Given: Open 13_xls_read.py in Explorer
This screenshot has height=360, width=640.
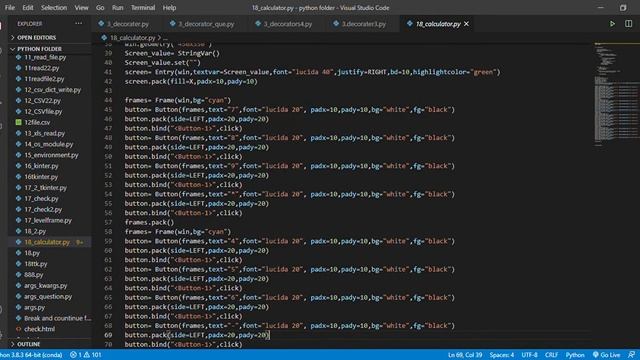Looking at the screenshot, I should click(44, 133).
